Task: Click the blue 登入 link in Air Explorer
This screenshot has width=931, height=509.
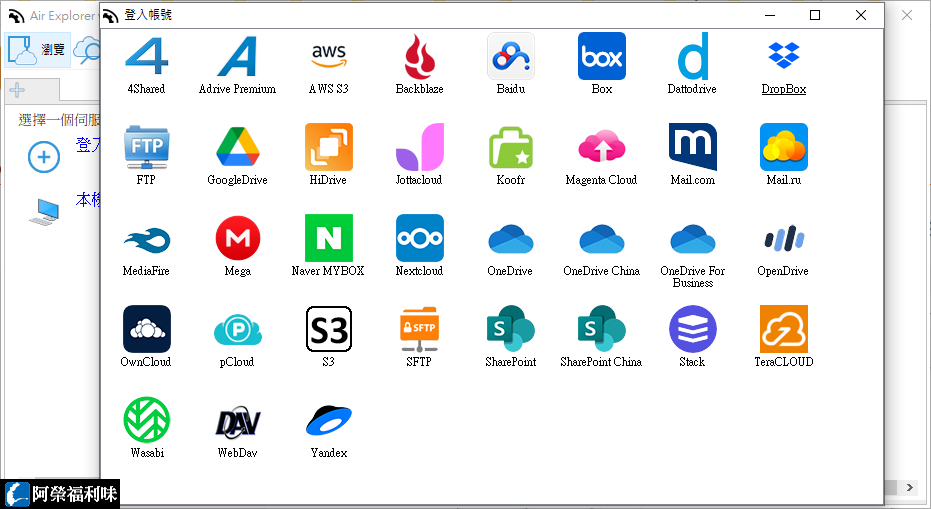Action: click(x=88, y=144)
